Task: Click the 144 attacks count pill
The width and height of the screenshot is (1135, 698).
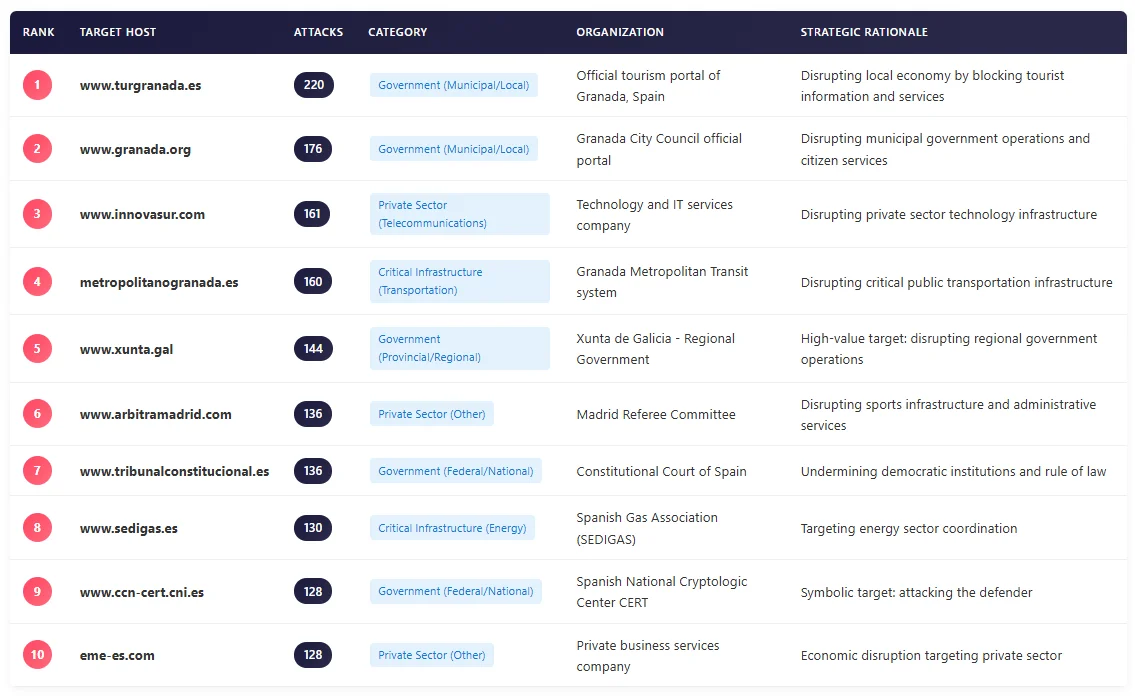Action: tap(313, 348)
